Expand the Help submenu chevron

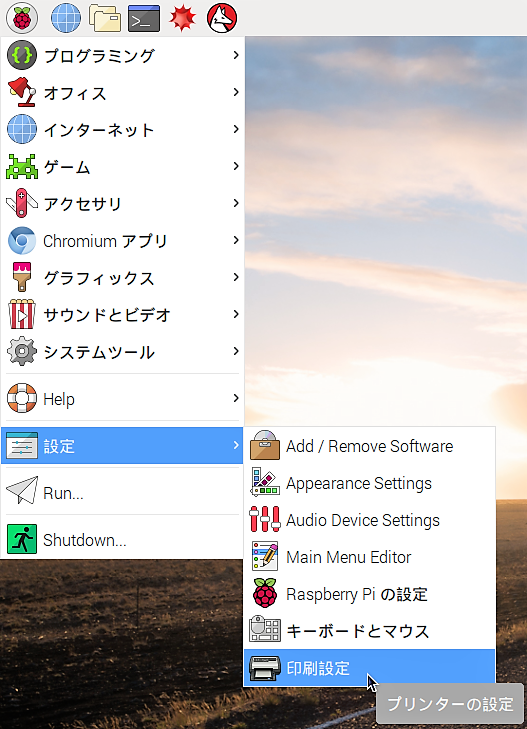236,398
